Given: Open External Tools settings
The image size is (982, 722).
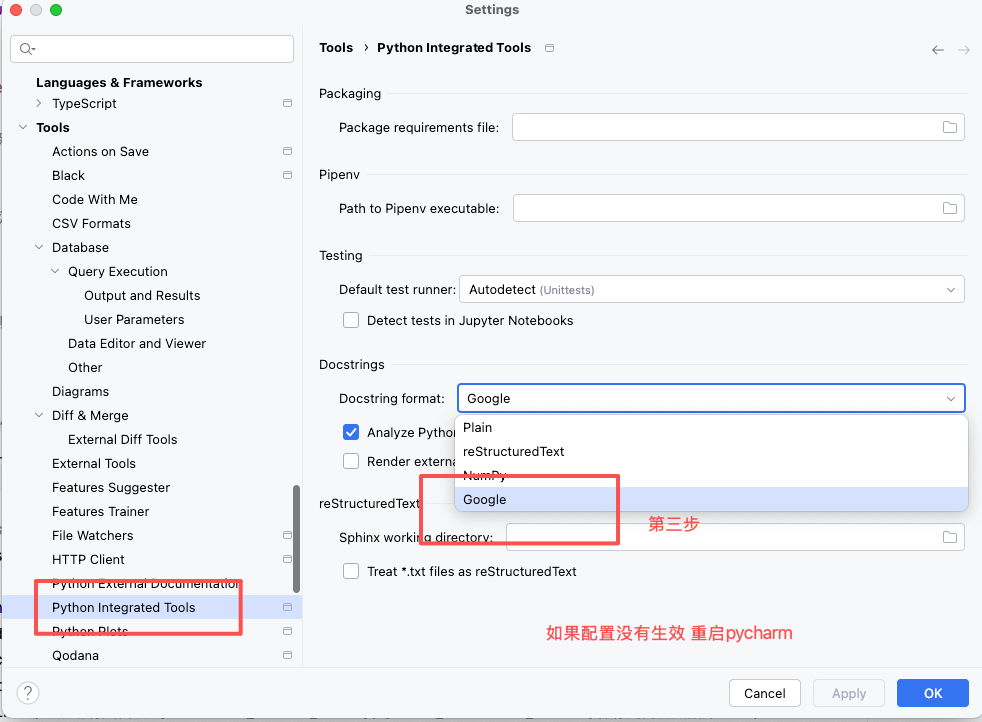Looking at the screenshot, I should [x=94, y=463].
